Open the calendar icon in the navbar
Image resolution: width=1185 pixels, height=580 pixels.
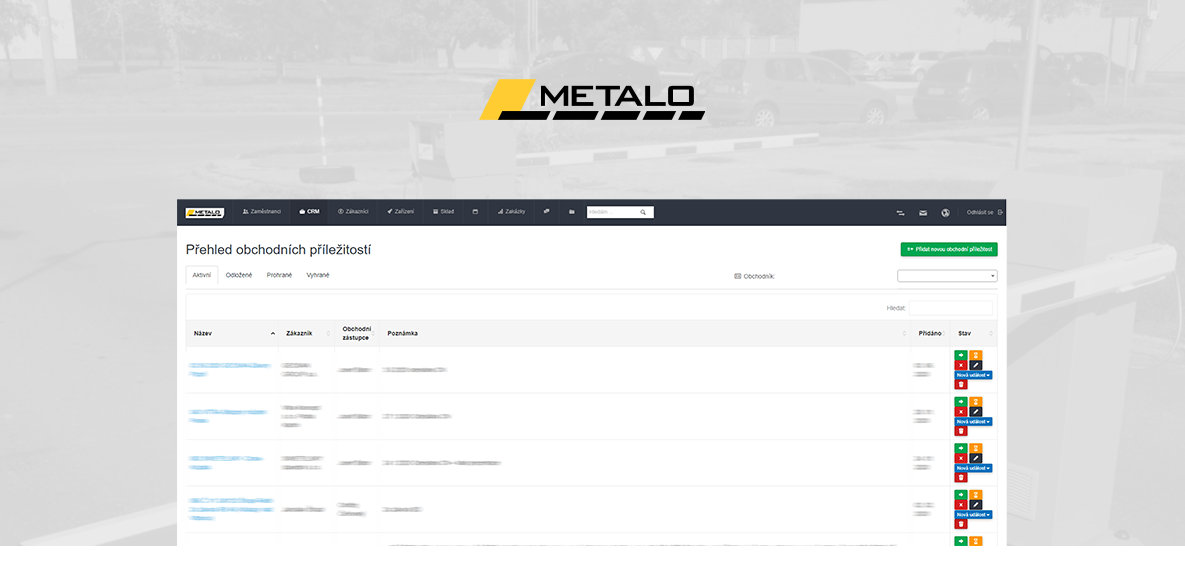(x=475, y=212)
